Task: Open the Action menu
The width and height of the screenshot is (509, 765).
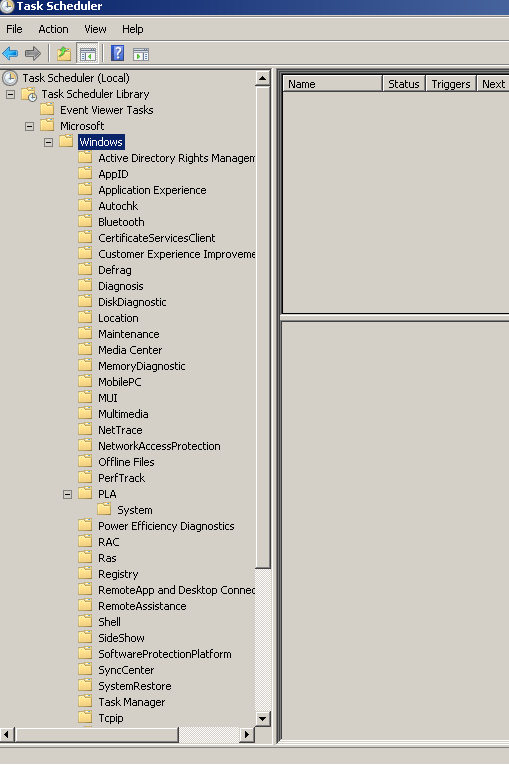Action: [53, 29]
